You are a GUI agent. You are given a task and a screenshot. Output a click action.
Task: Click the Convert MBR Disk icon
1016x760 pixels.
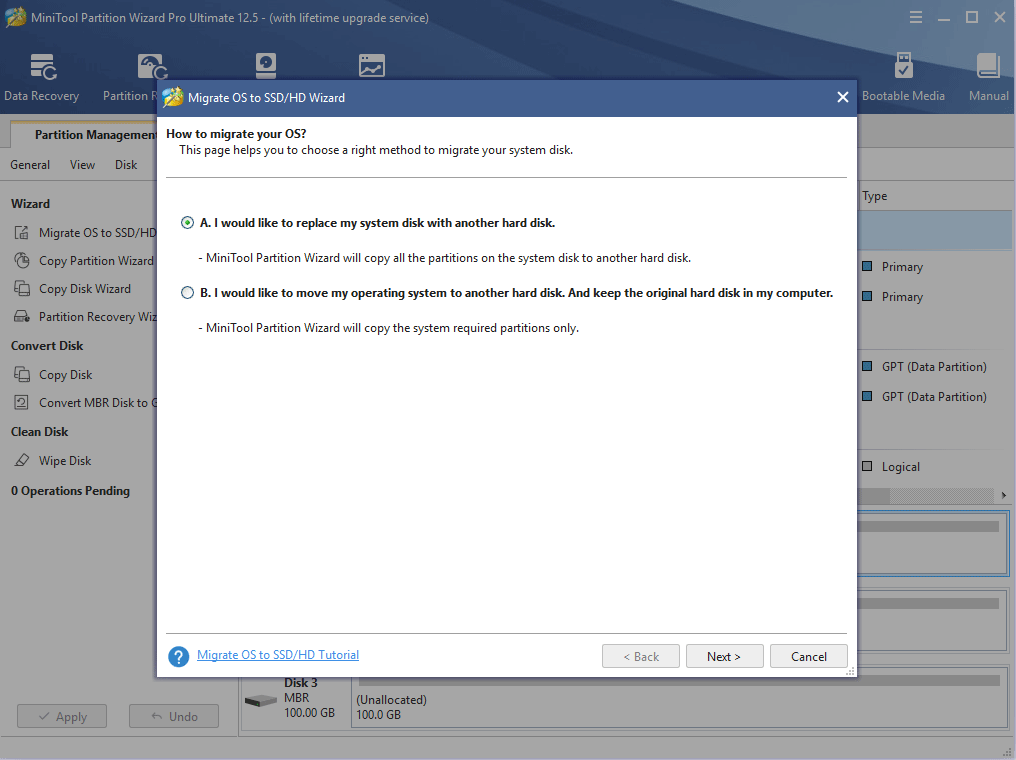click(21, 402)
